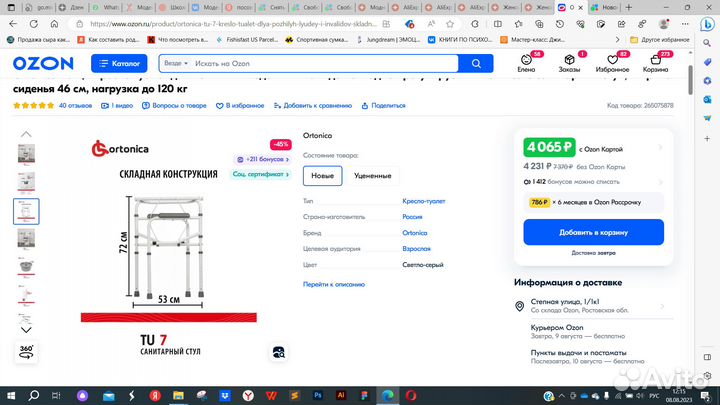Viewport: 720px width, 405px height.
Task: Open Избранное favorites heart icon
Action: pyautogui.click(x=612, y=63)
